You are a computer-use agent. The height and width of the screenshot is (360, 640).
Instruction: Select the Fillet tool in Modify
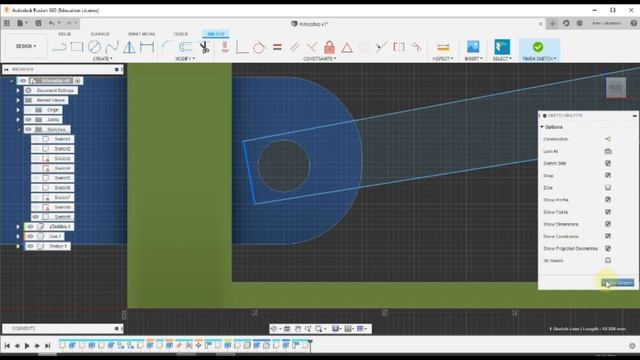(x=167, y=47)
